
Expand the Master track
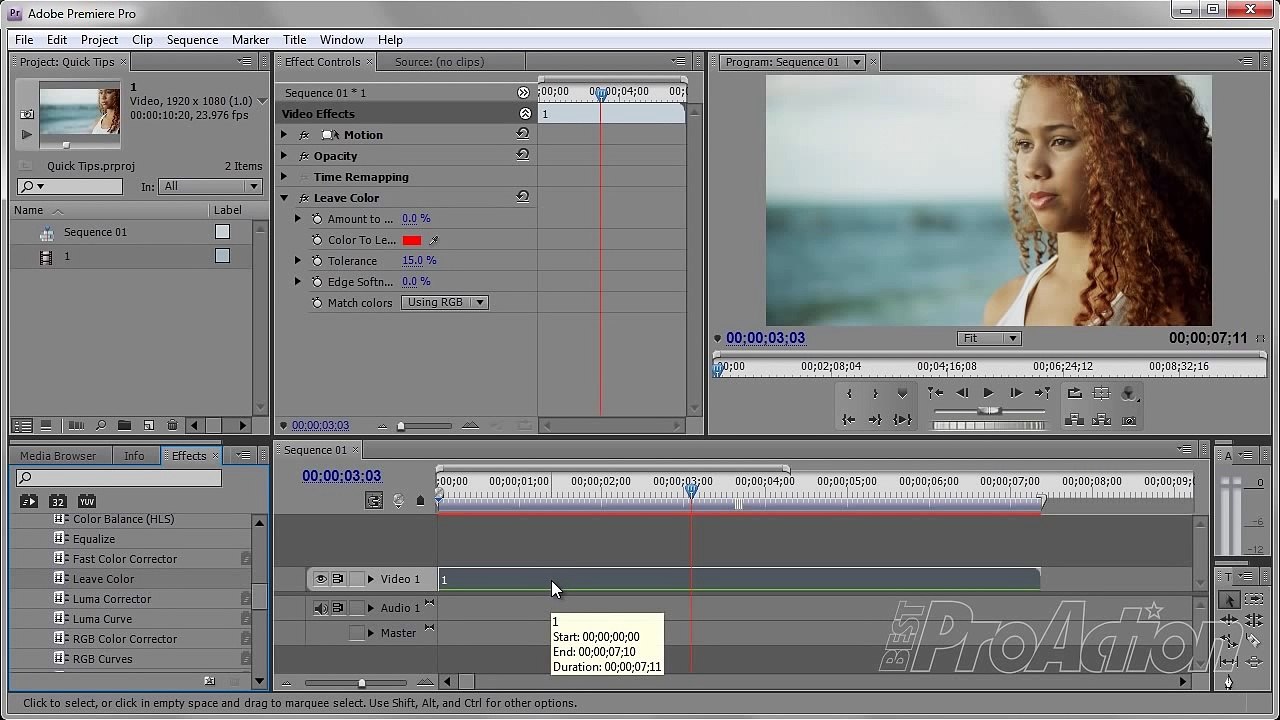click(x=371, y=633)
